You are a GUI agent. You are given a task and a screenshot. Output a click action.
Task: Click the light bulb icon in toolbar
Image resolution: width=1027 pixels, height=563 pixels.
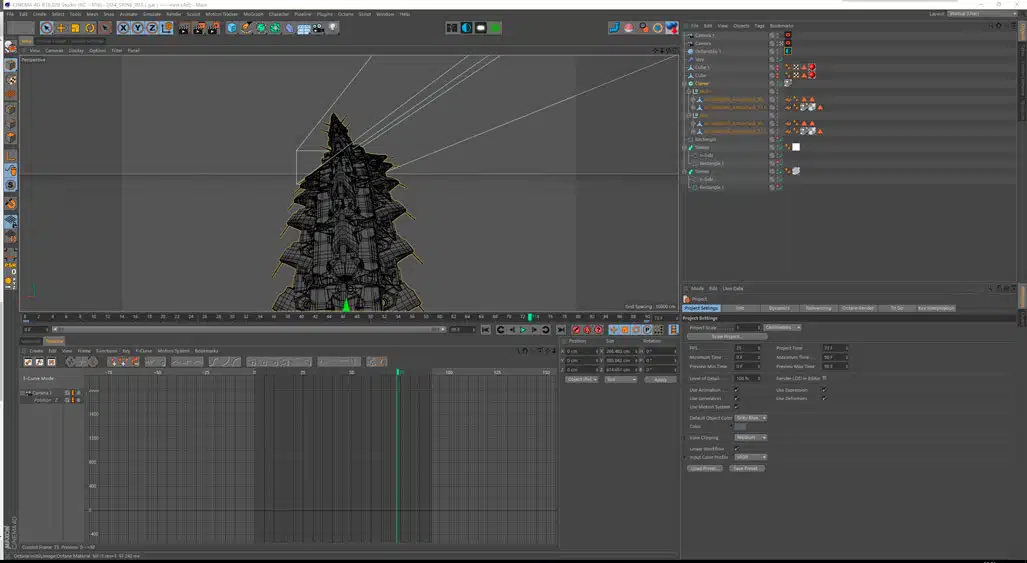point(333,28)
